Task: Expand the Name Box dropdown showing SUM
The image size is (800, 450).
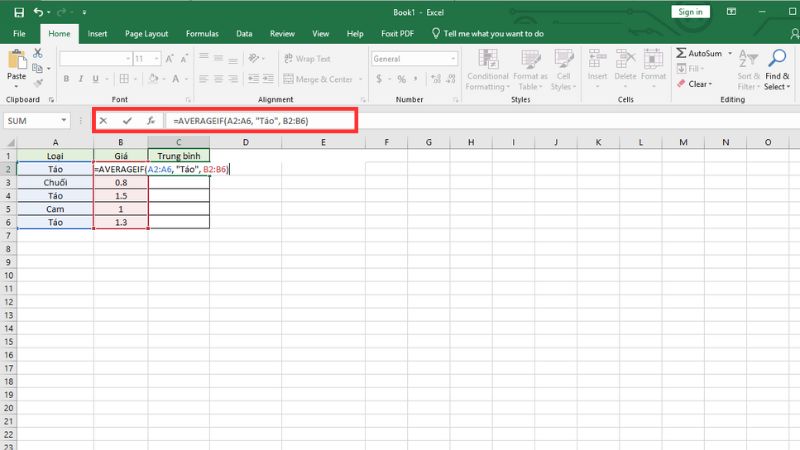Action: coord(65,120)
